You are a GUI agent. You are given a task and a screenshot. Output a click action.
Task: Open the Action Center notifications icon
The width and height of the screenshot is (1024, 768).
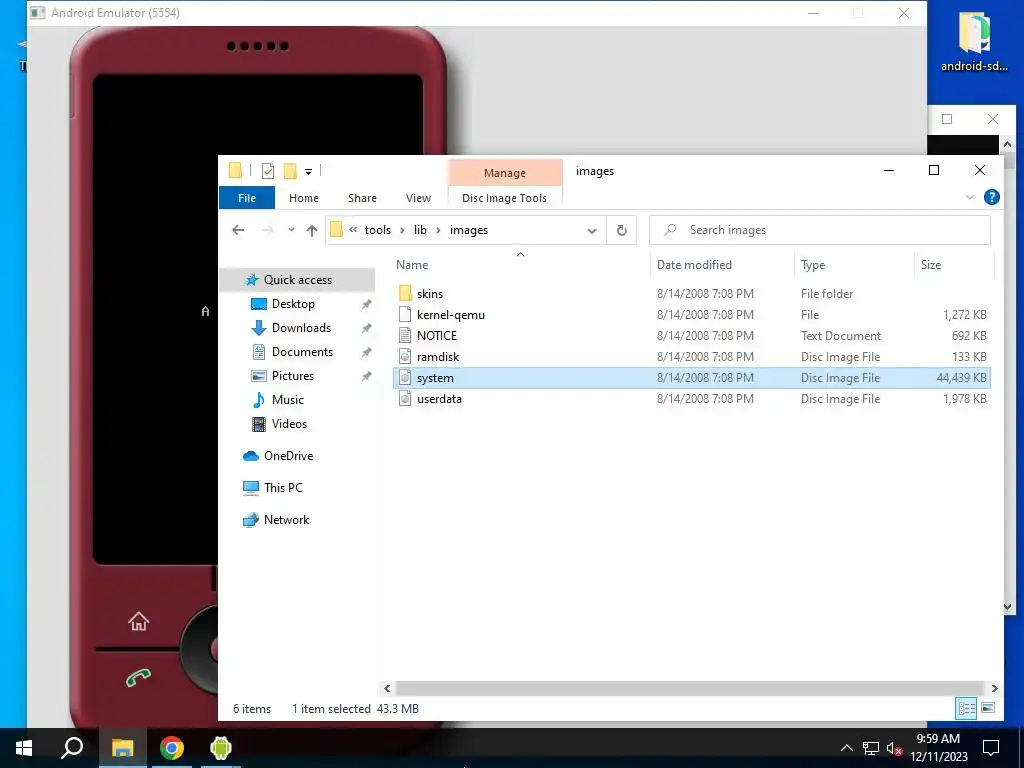(991, 748)
